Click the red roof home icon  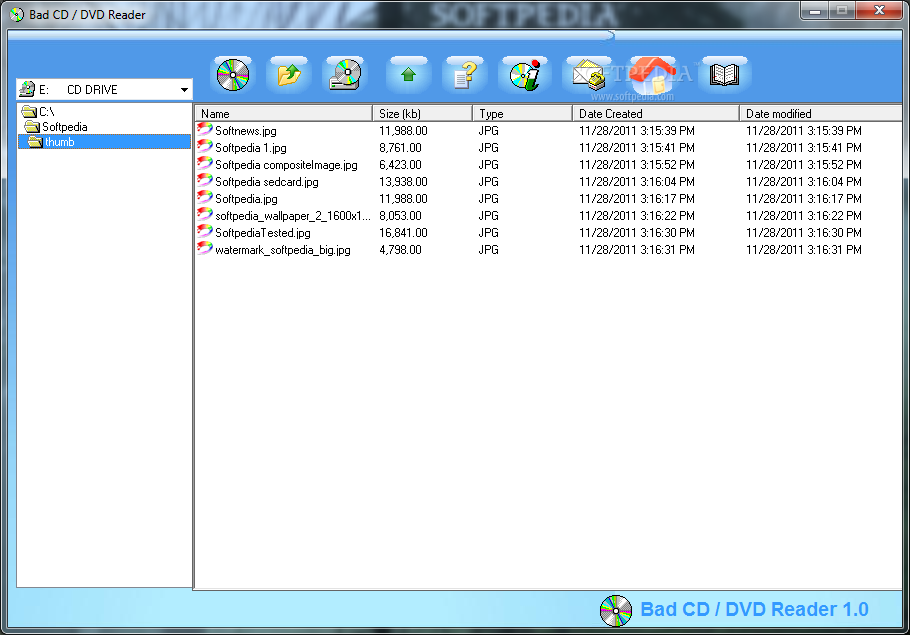pyautogui.click(x=654, y=75)
